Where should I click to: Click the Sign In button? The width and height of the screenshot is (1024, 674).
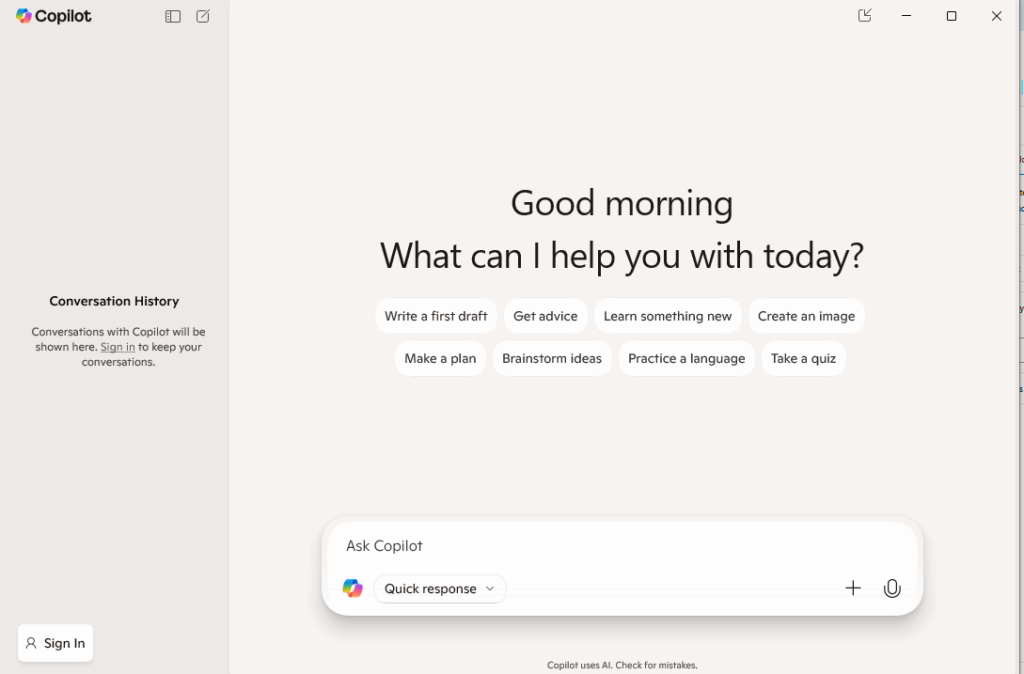tap(56, 643)
